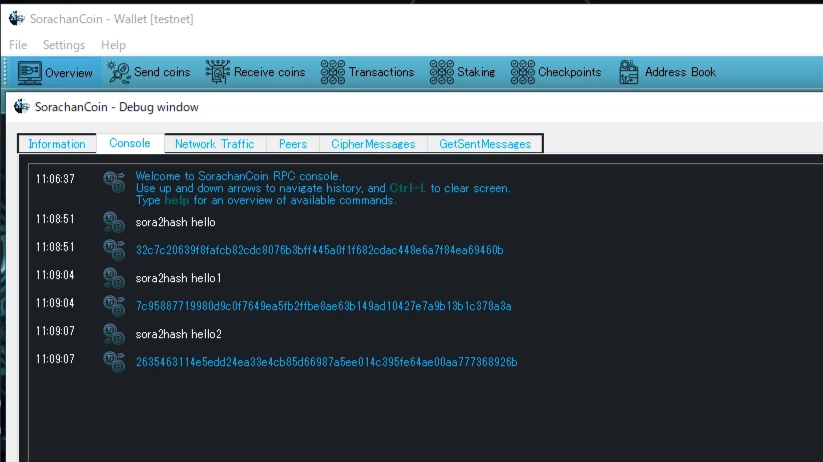823x462 pixels.
Task: Click the Debug window logo icon
Action: (x=22, y=107)
